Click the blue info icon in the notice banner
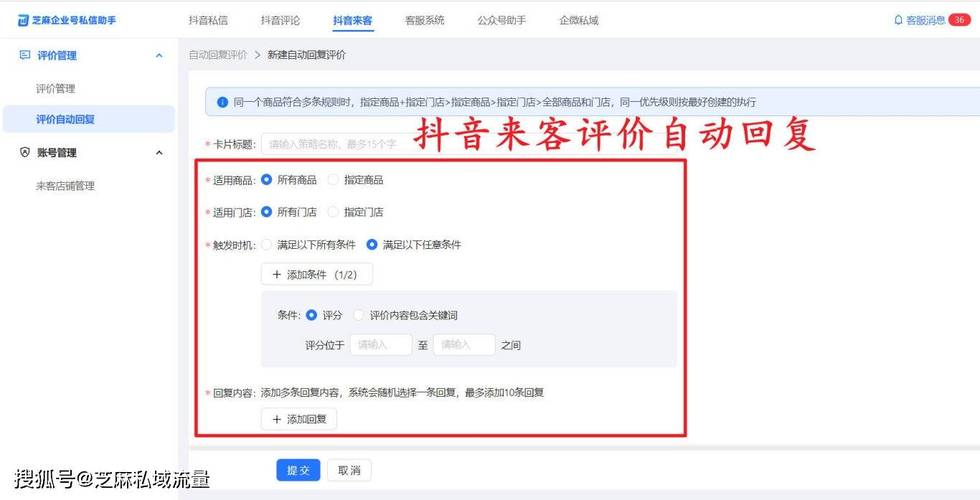The image size is (980, 500). (222, 102)
